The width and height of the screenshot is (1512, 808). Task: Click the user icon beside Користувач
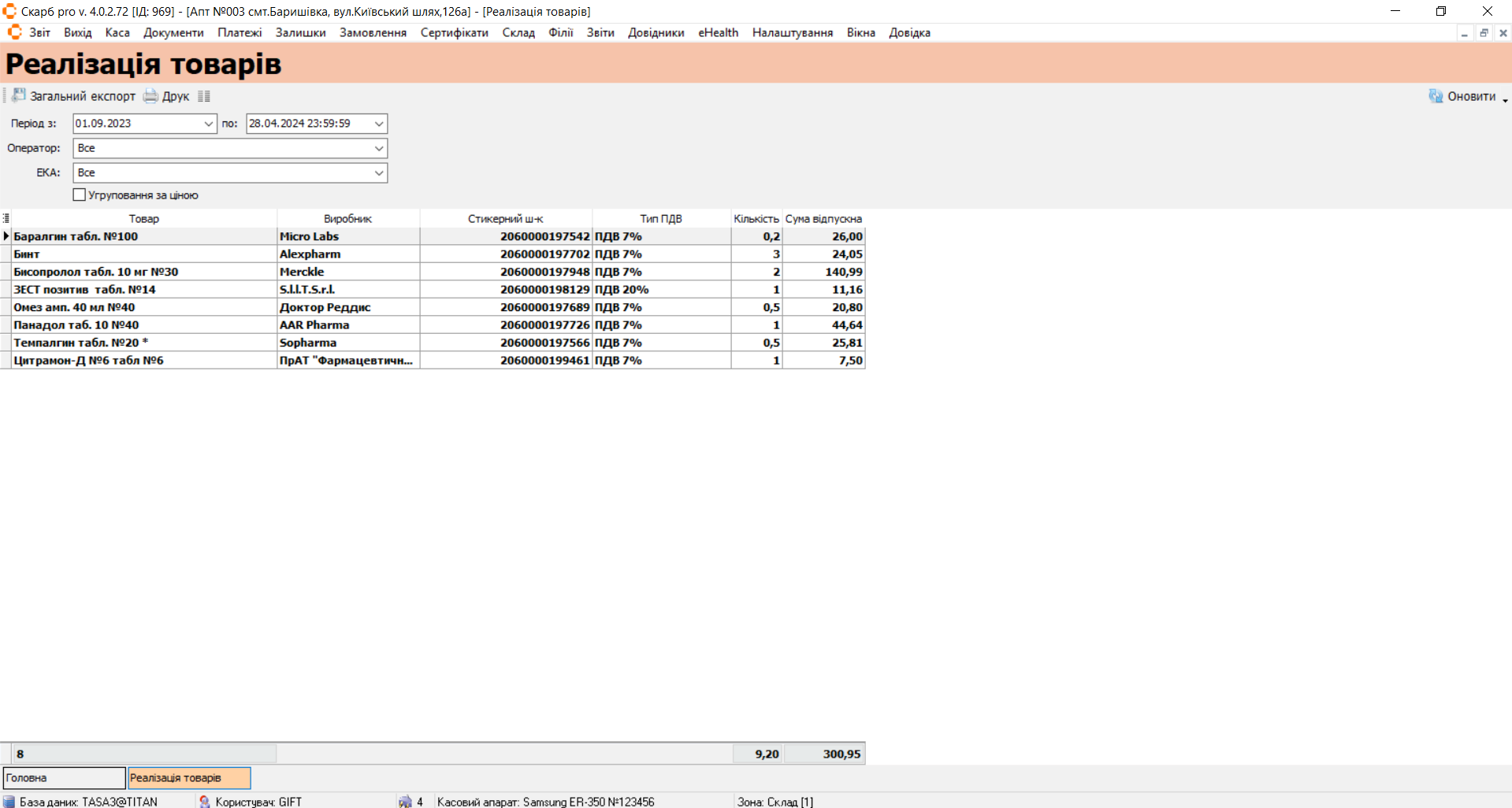205,801
